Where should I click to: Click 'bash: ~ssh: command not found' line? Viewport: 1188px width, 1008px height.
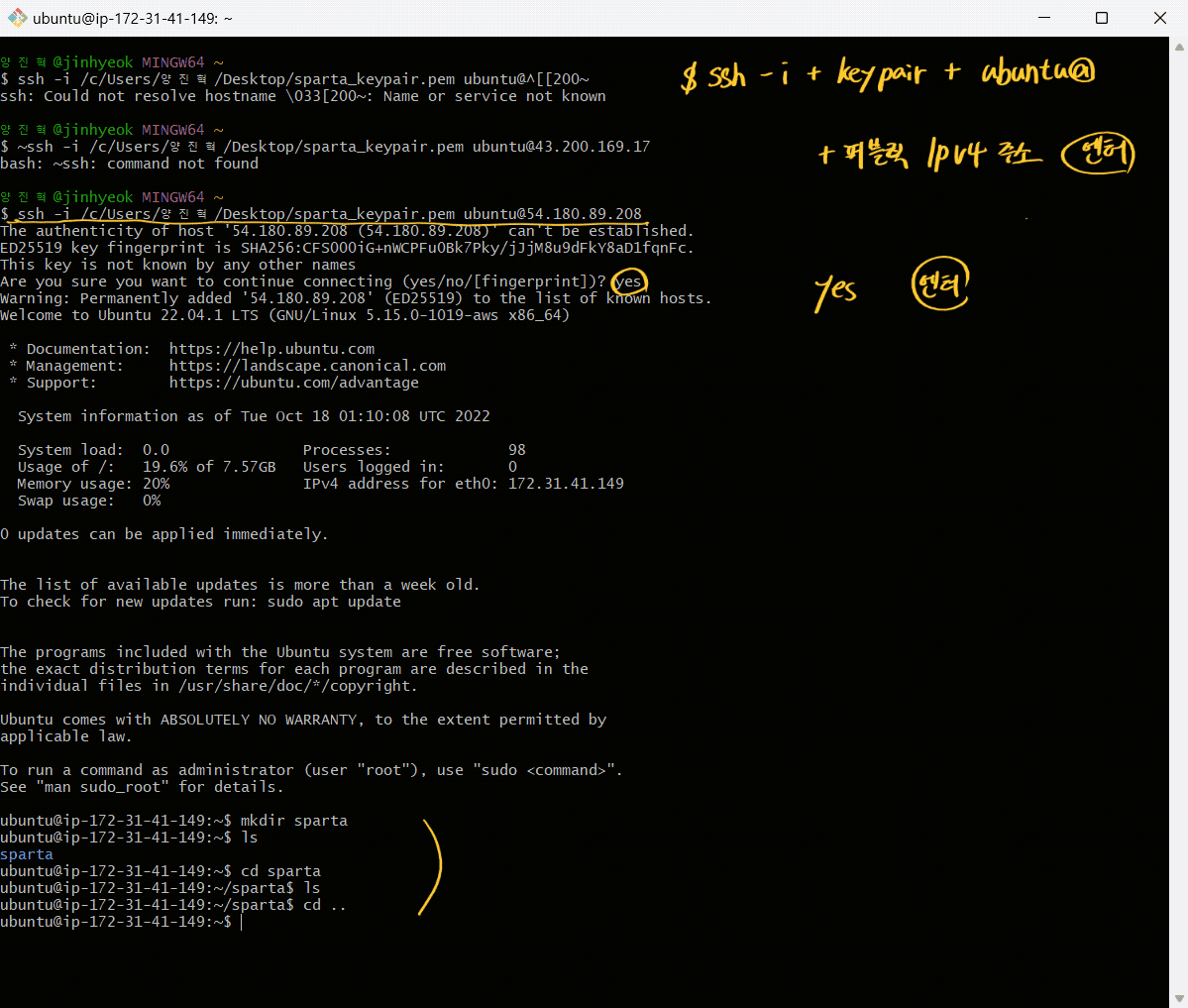pyautogui.click(x=130, y=164)
